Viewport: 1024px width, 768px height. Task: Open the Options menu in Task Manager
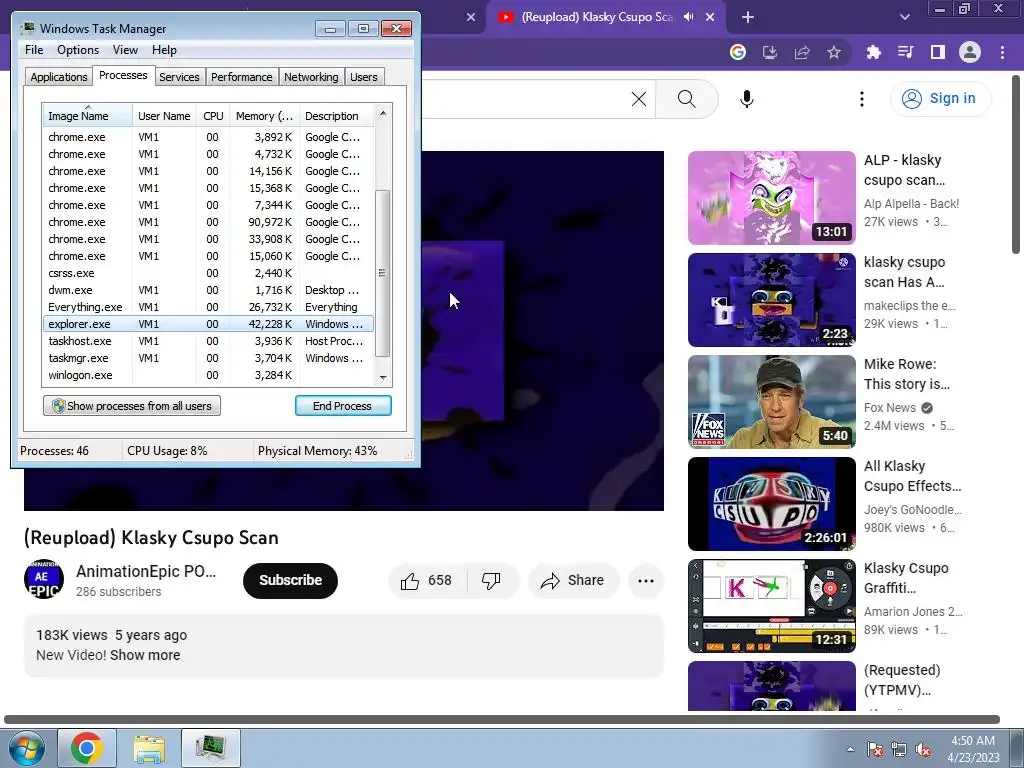[78, 50]
